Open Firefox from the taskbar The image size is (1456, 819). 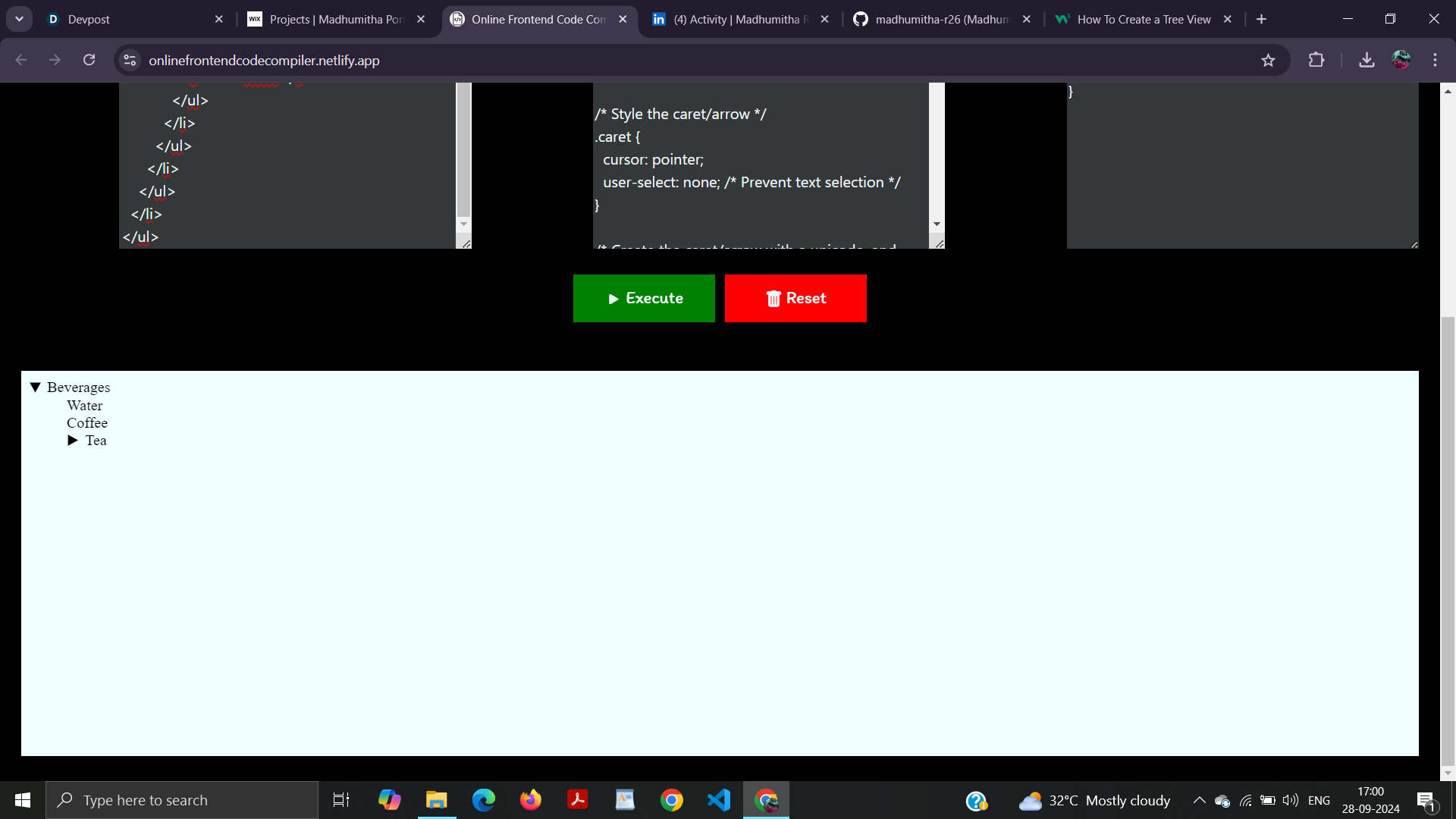pyautogui.click(x=530, y=800)
